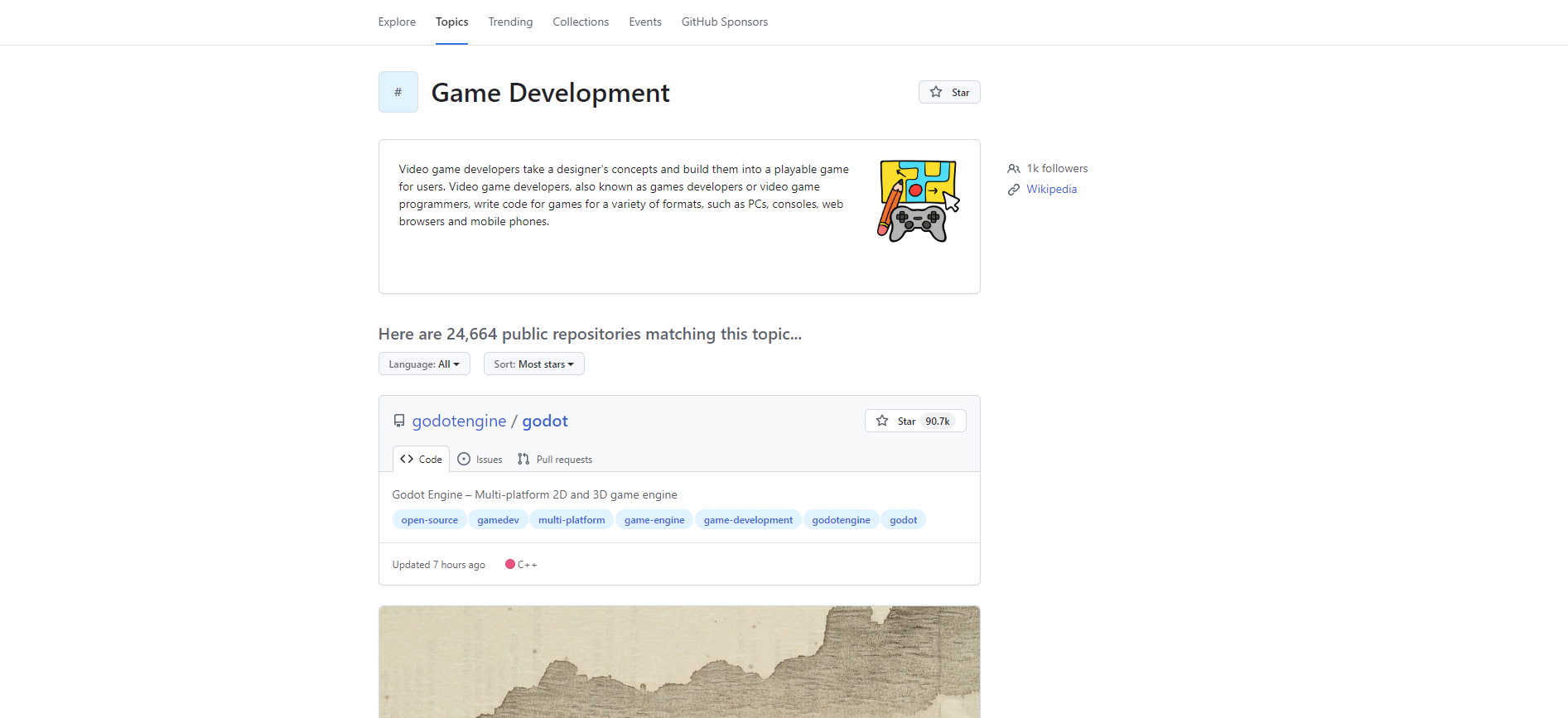
Task: Click the game development illustration
Action: (x=918, y=201)
